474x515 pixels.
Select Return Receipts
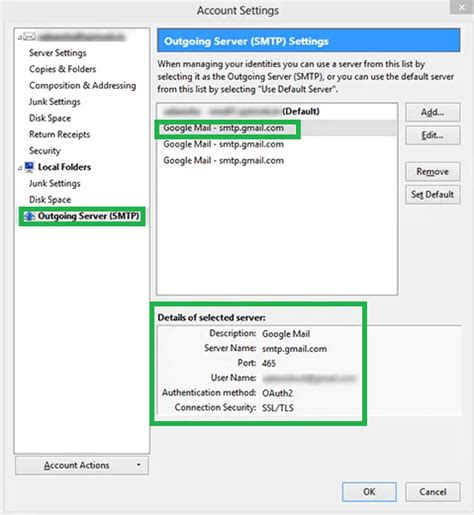[60, 134]
